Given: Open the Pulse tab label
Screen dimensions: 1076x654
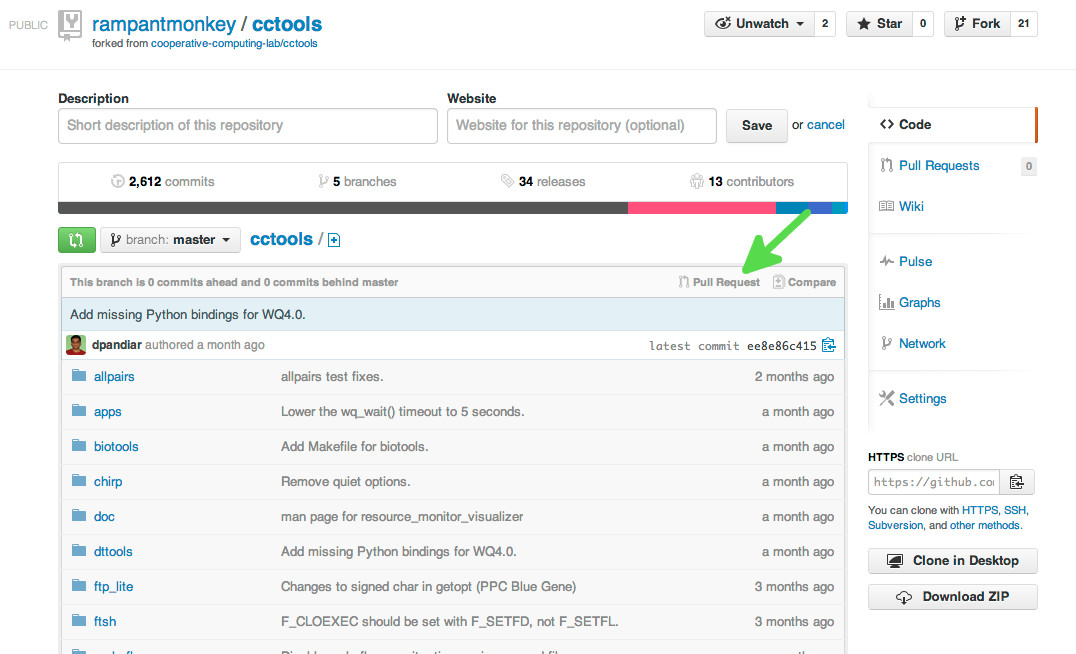Looking at the screenshot, I should point(915,261).
